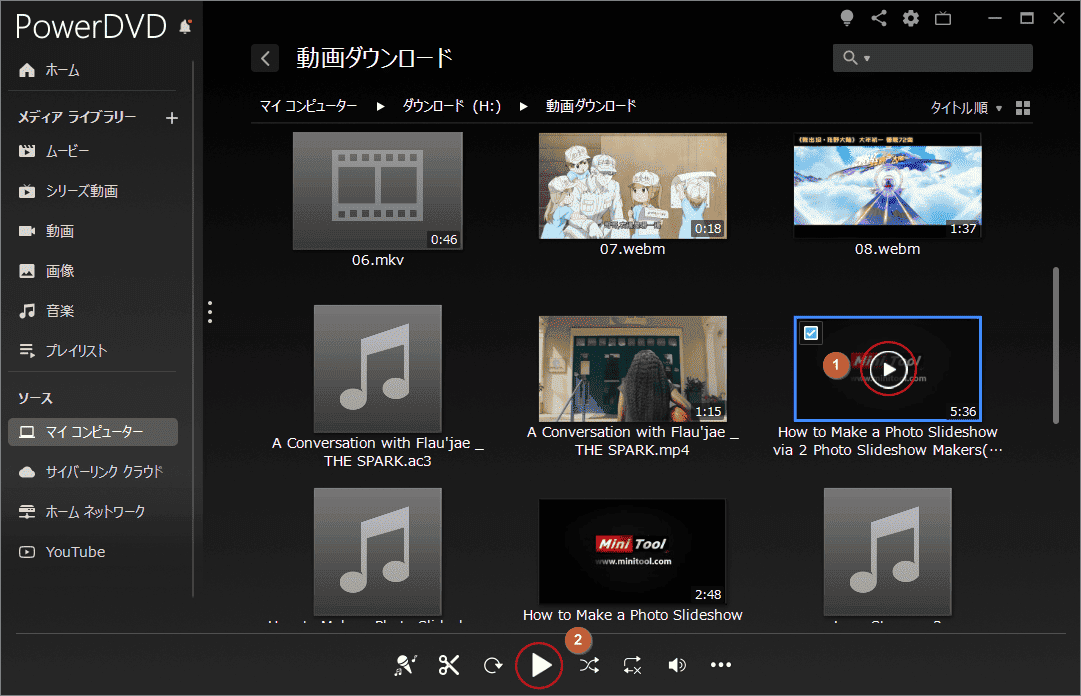The width and height of the screenshot is (1081, 696).
Task: Click the ダウンロード (H:) breadcrumb
Action: (452, 106)
